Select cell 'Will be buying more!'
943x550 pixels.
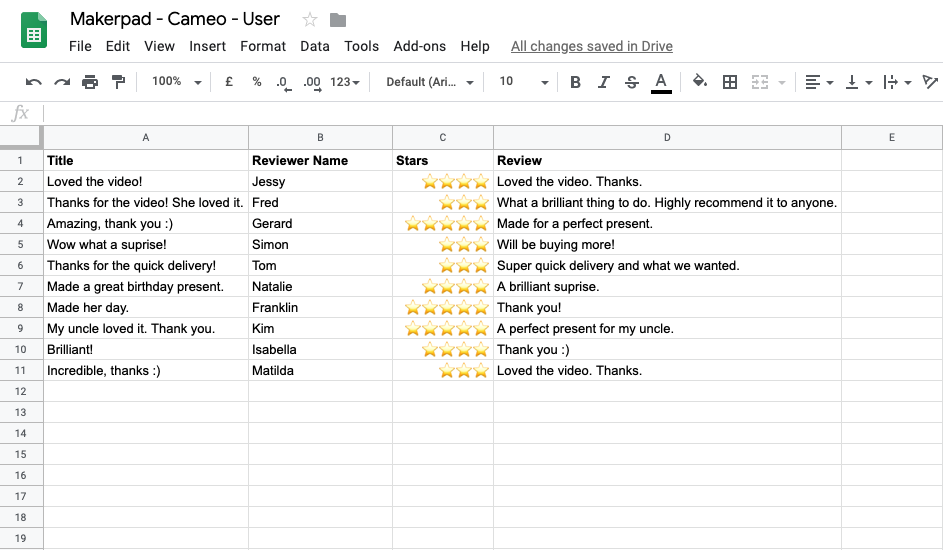click(667, 245)
